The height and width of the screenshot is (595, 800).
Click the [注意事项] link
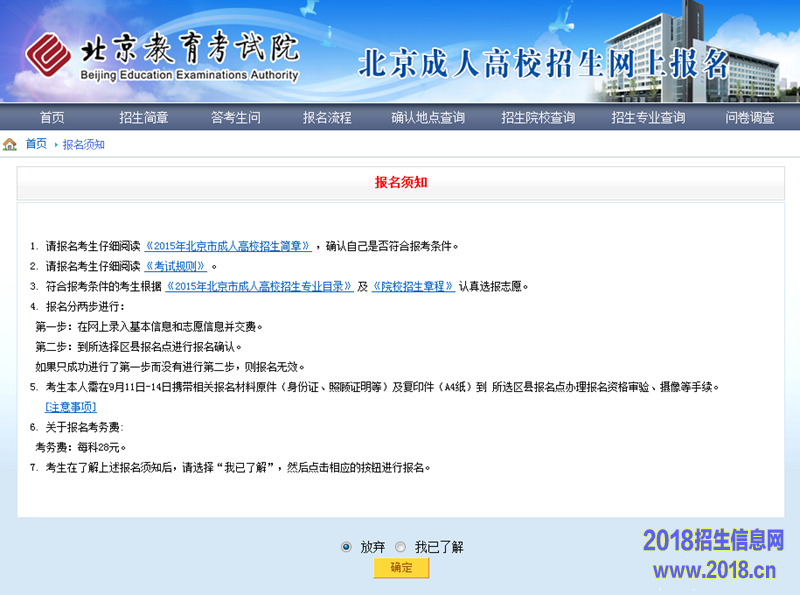tap(70, 407)
